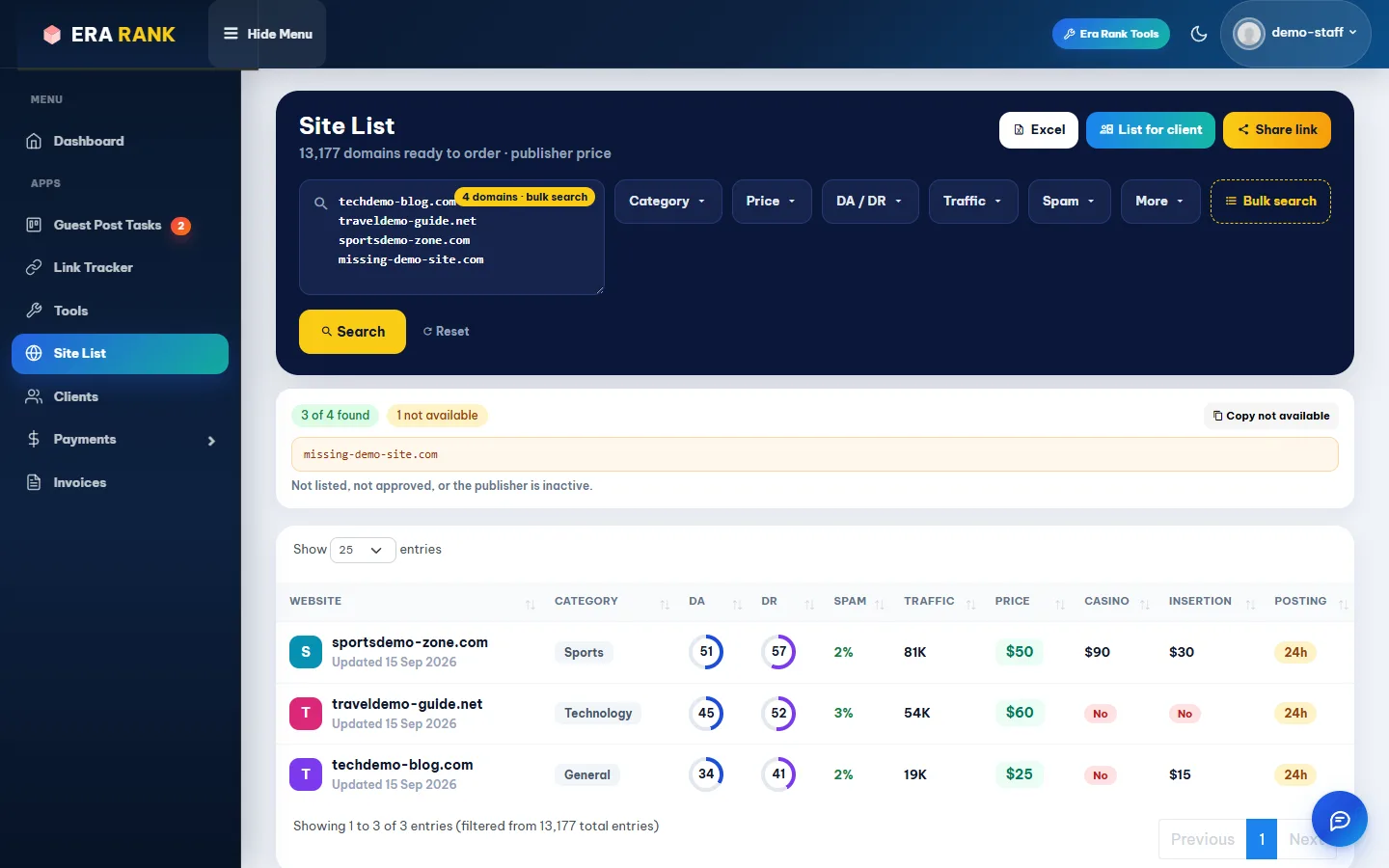Click the 3 of 4 found badge
The image size is (1389, 868).
pyautogui.click(x=335, y=415)
